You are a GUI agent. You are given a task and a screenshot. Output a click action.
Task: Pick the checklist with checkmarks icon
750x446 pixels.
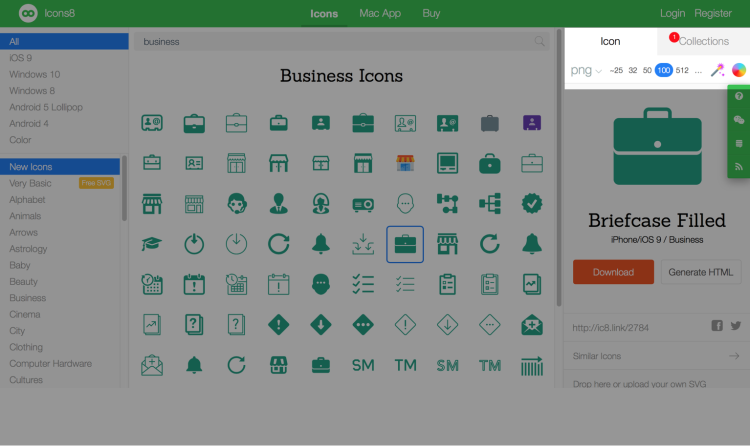tap(363, 285)
